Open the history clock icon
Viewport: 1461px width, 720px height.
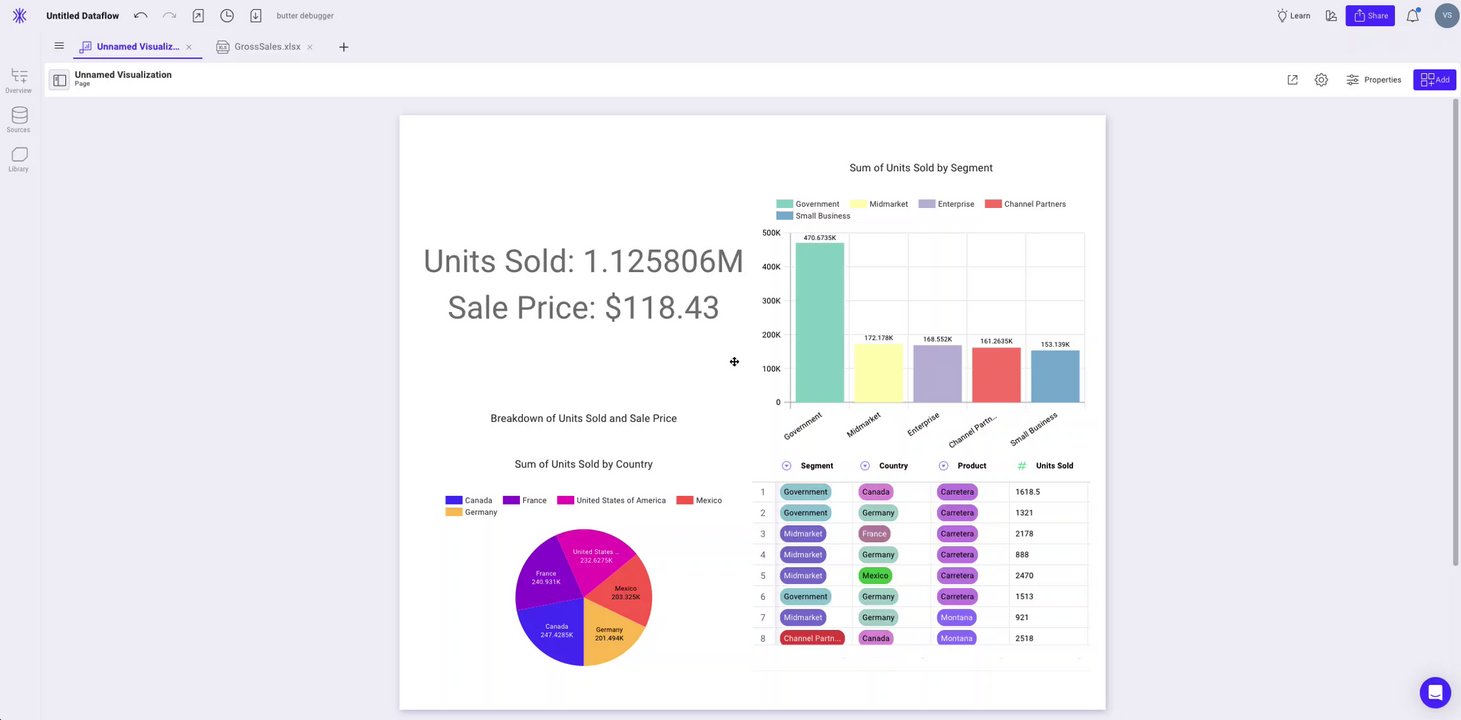(227, 16)
